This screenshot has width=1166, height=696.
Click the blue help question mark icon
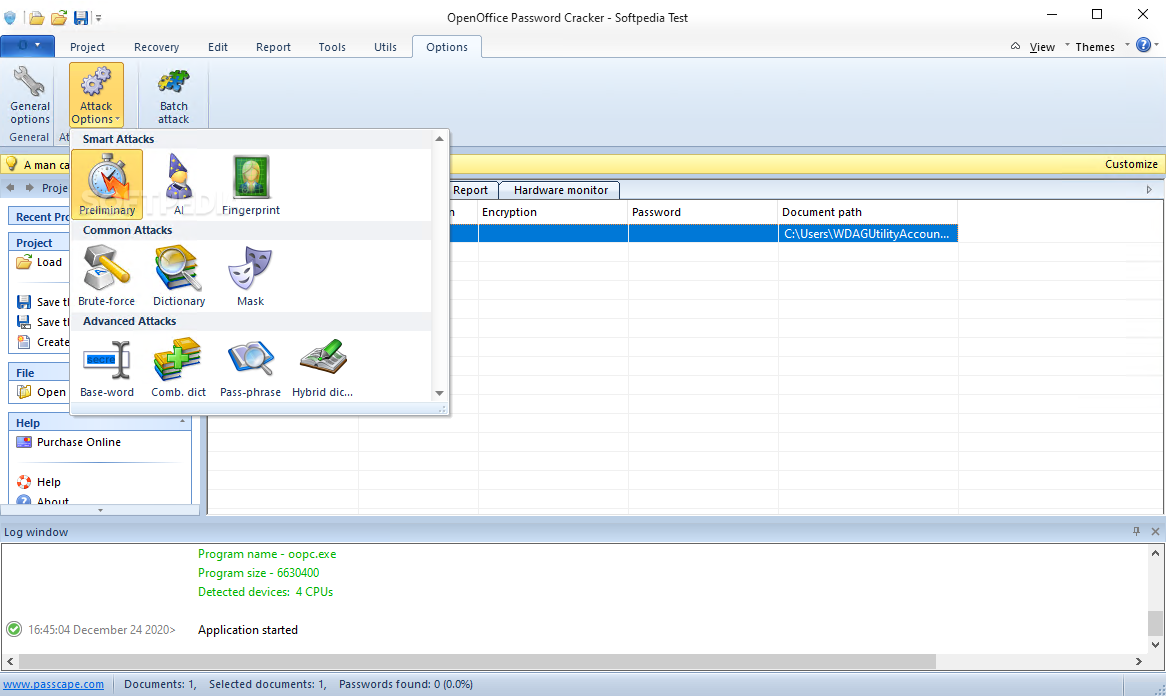[x=1144, y=45]
